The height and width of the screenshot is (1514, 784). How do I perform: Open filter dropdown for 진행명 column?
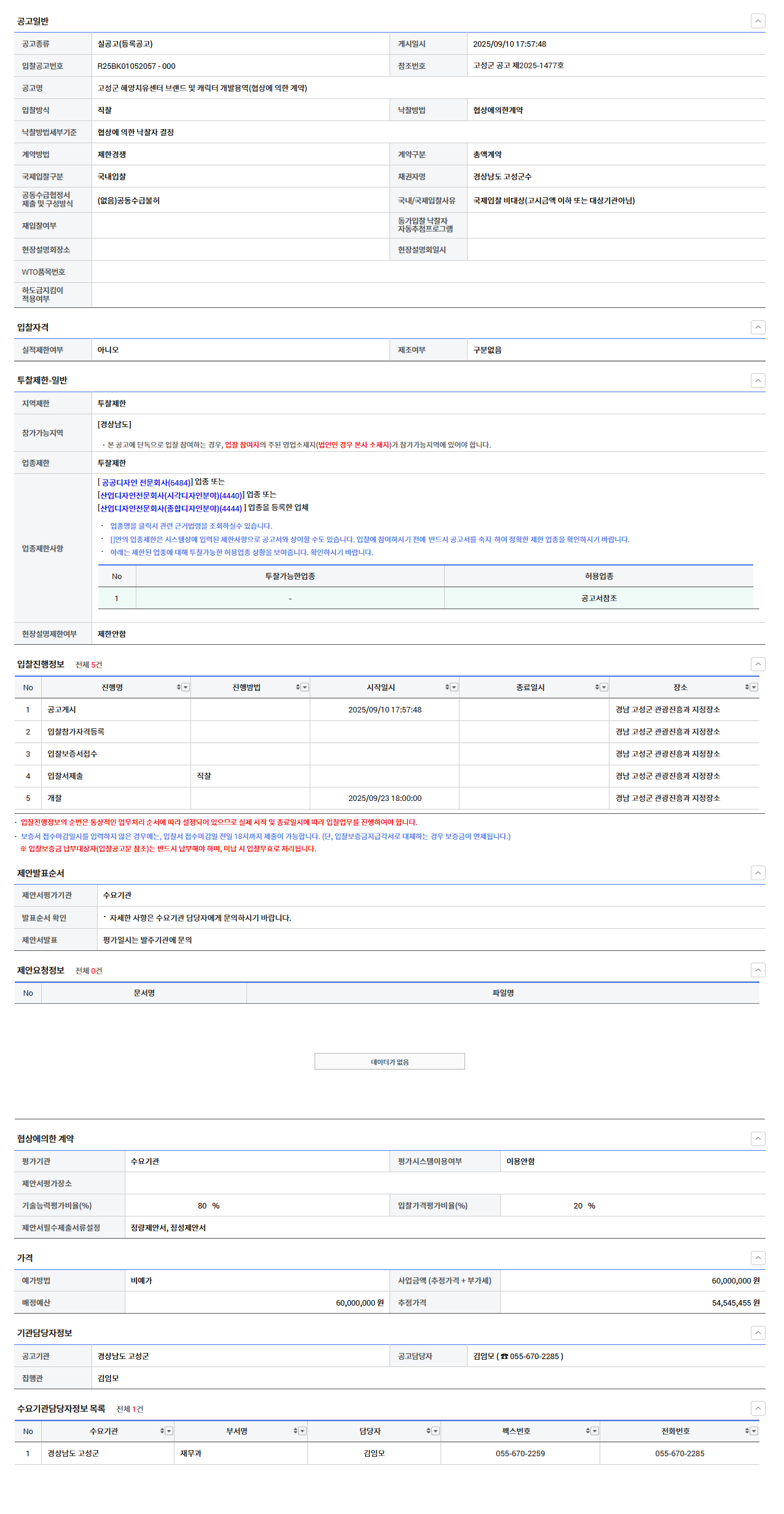click(186, 687)
